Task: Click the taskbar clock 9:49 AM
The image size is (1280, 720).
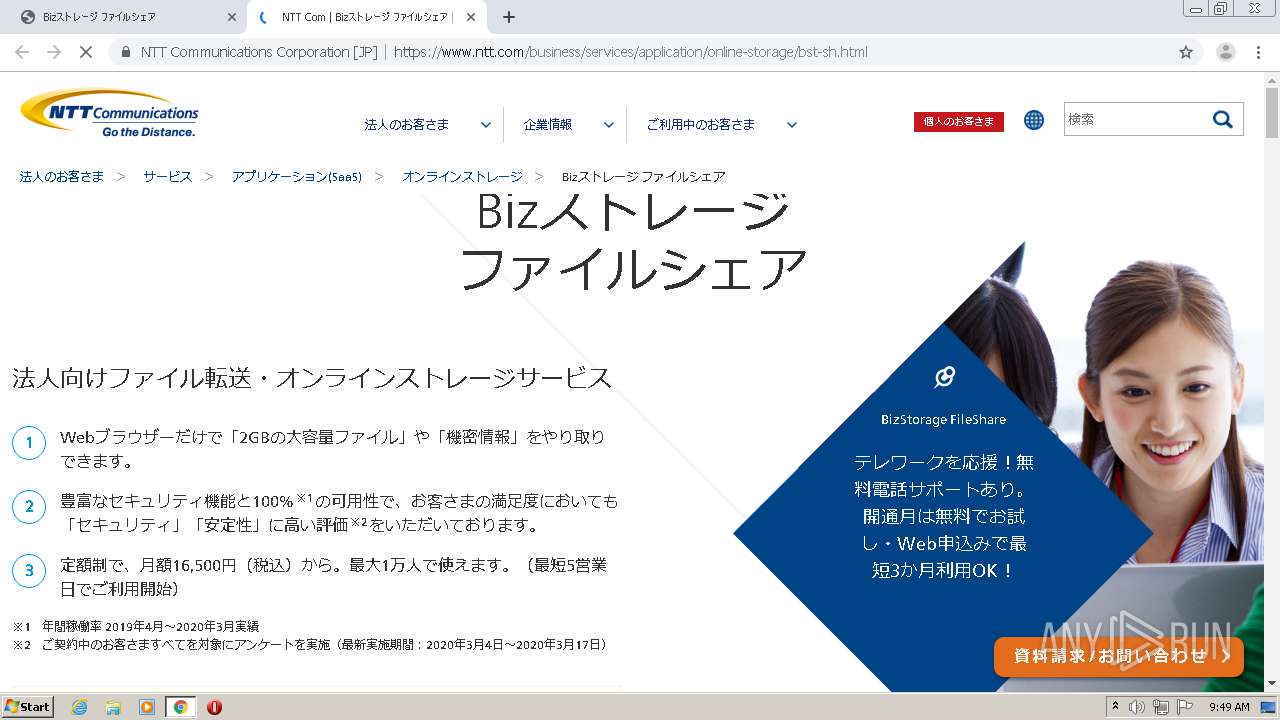Action: [x=1229, y=707]
